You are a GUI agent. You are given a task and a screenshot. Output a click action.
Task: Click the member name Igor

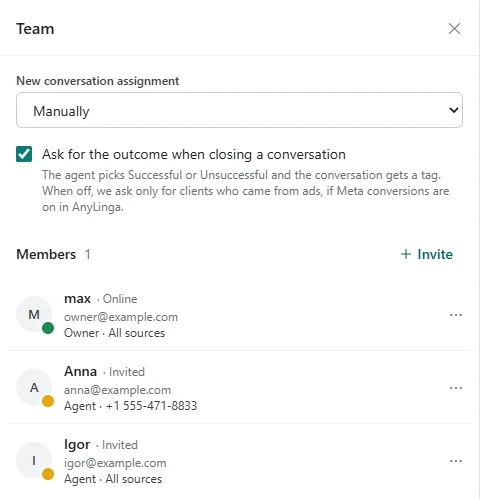(77, 445)
